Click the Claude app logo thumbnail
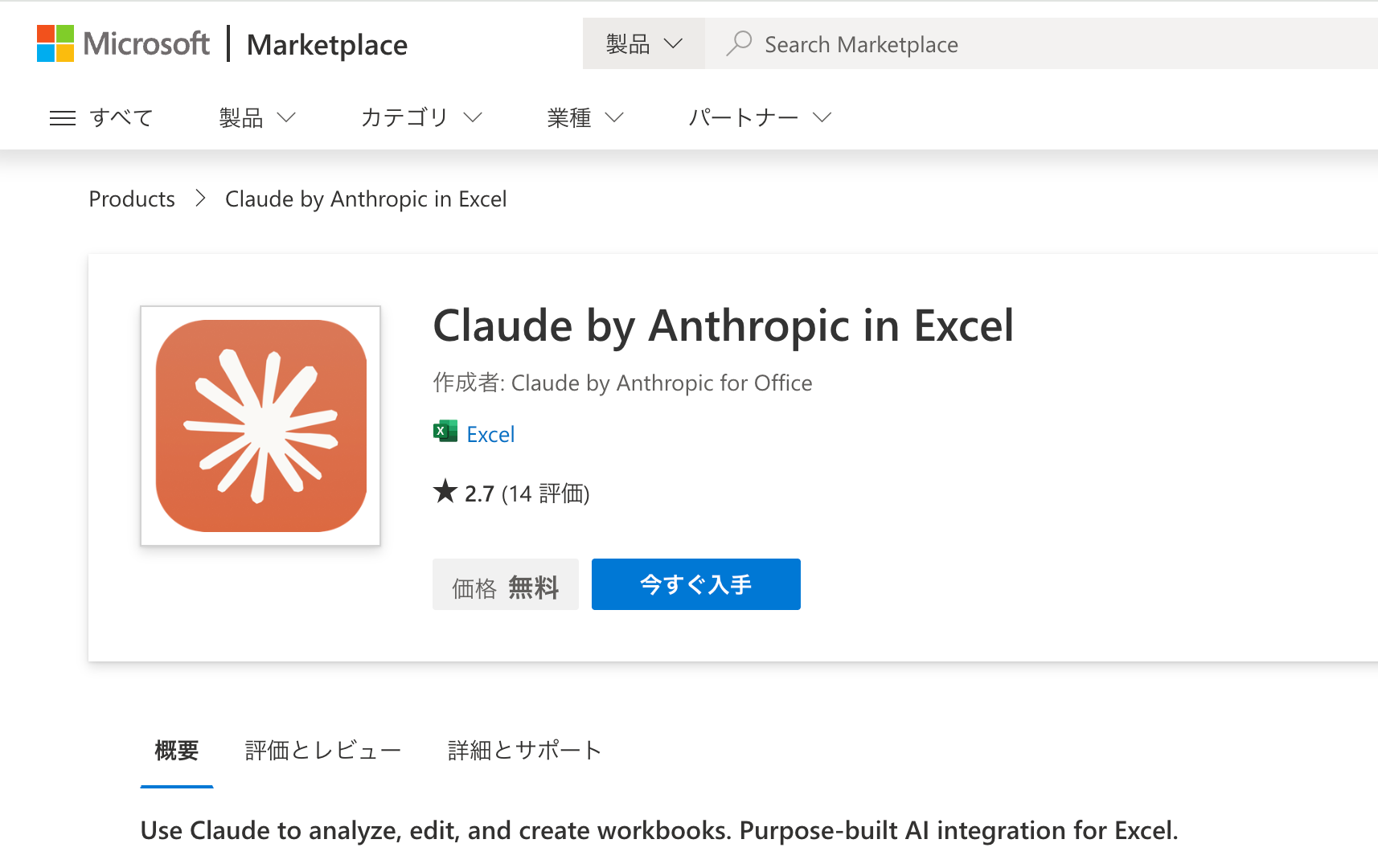The image size is (1378, 868). pos(260,426)
